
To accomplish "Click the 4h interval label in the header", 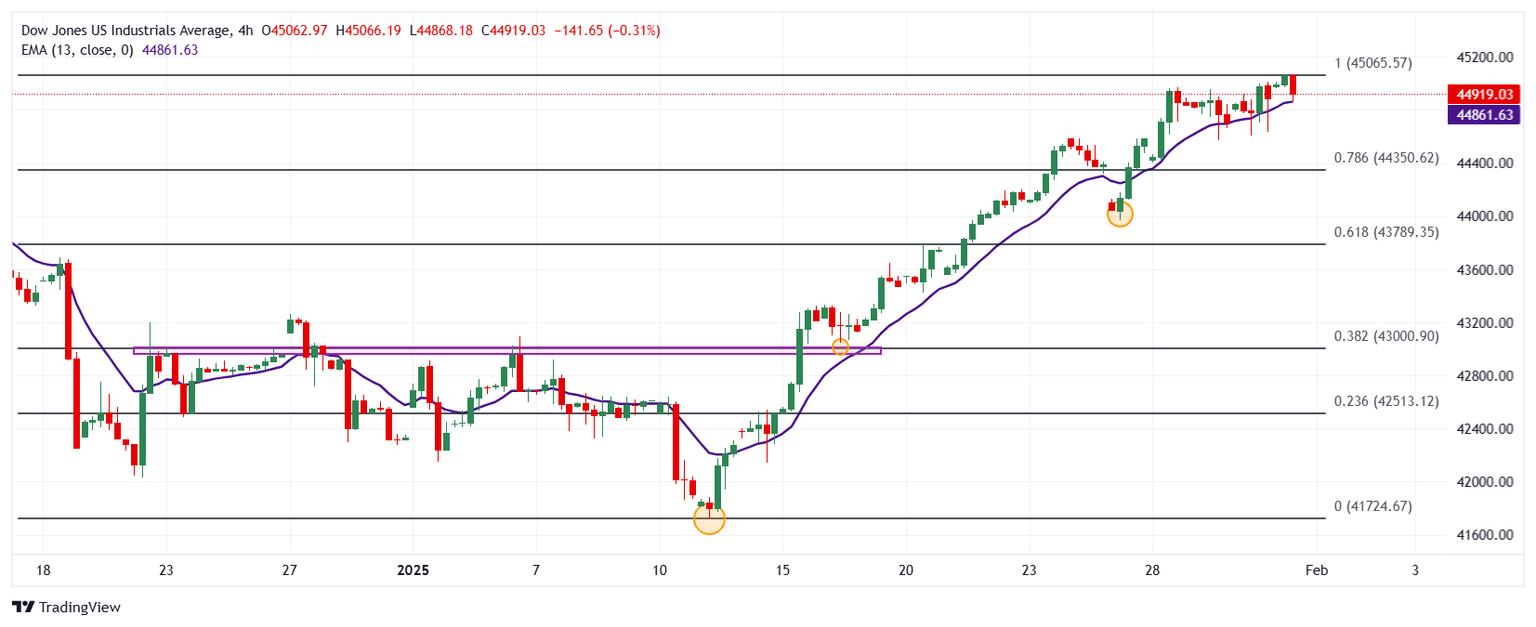I will [x=243, y=31].
